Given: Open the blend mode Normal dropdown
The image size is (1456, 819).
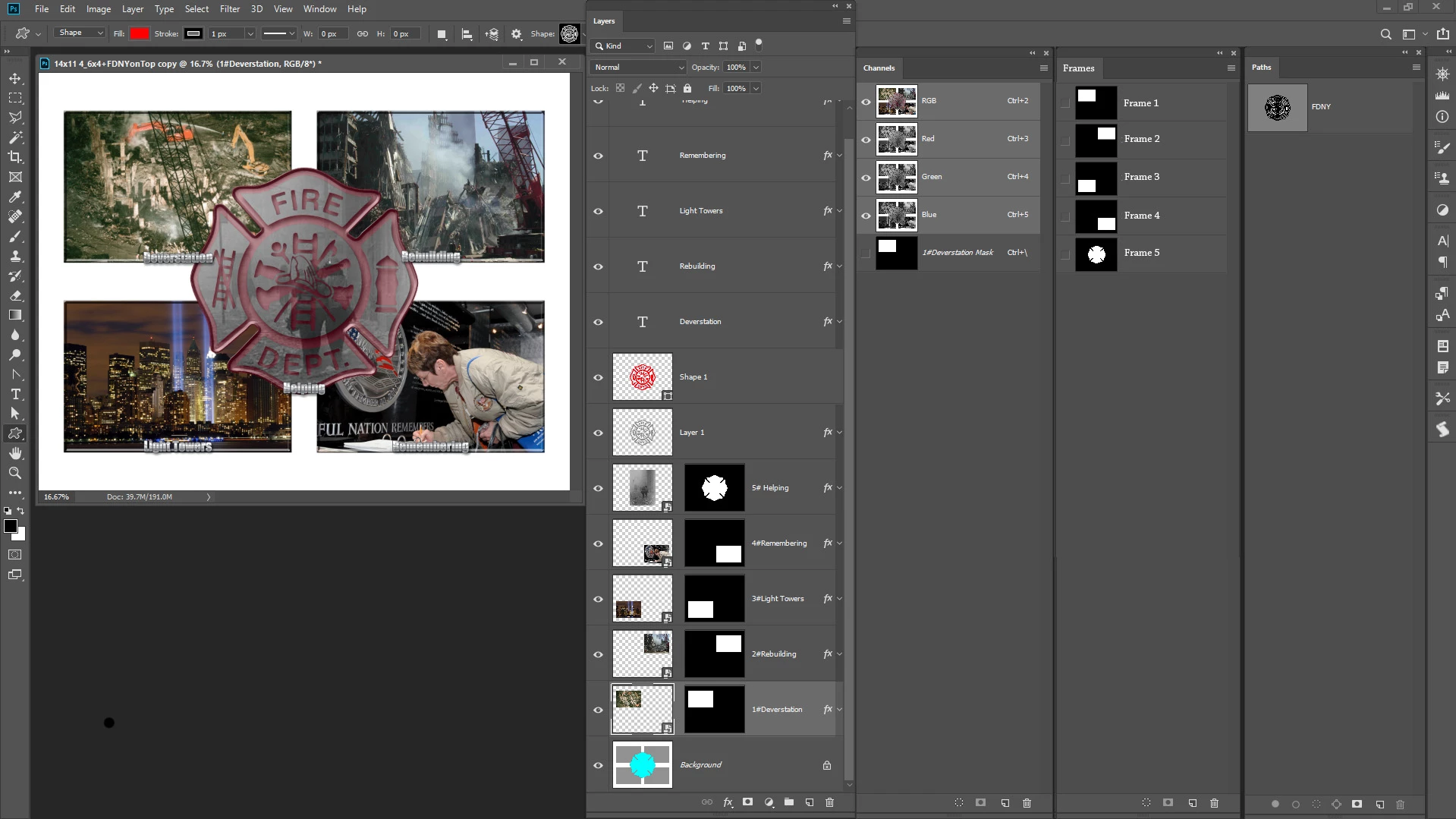Looking at the screenshot, I should coord(637,68).
